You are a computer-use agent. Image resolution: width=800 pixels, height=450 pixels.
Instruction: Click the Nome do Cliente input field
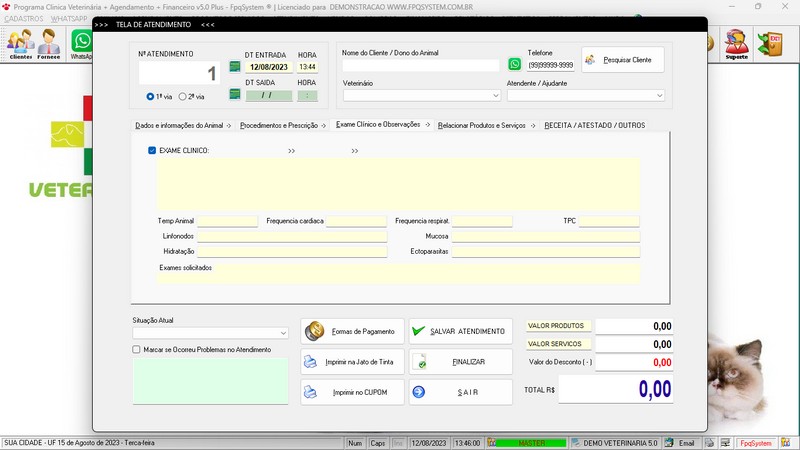click(420, 65)
